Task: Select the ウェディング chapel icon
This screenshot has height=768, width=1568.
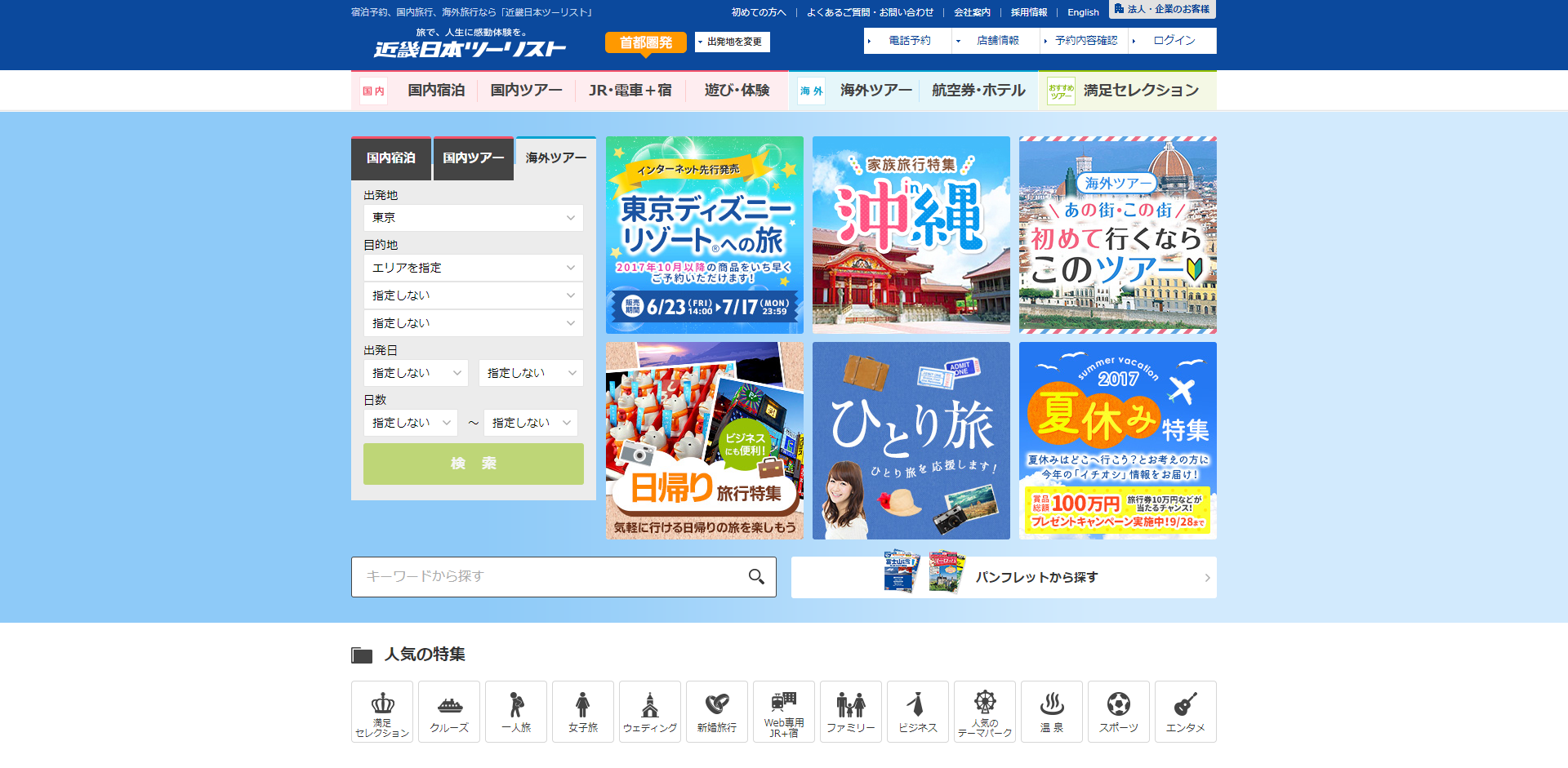Action: (649, 712)
